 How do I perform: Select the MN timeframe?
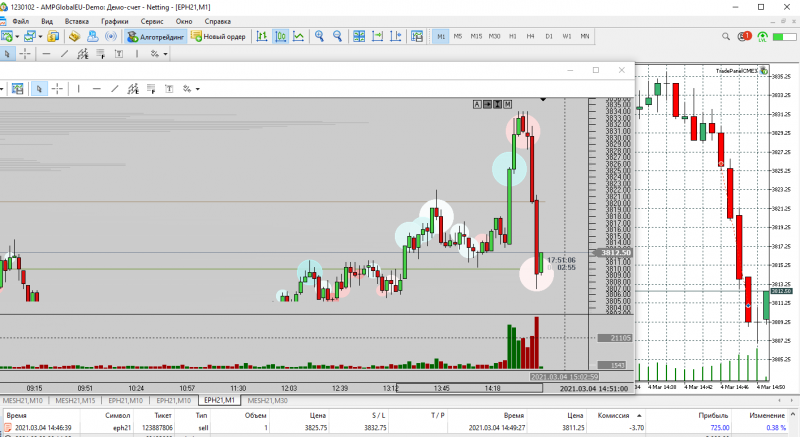[585, 36]
